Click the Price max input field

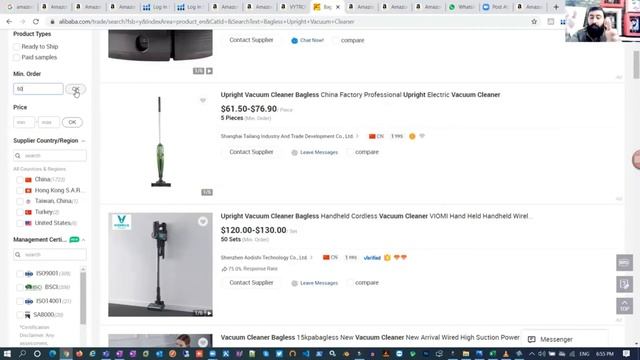click(x=49, y=122)
